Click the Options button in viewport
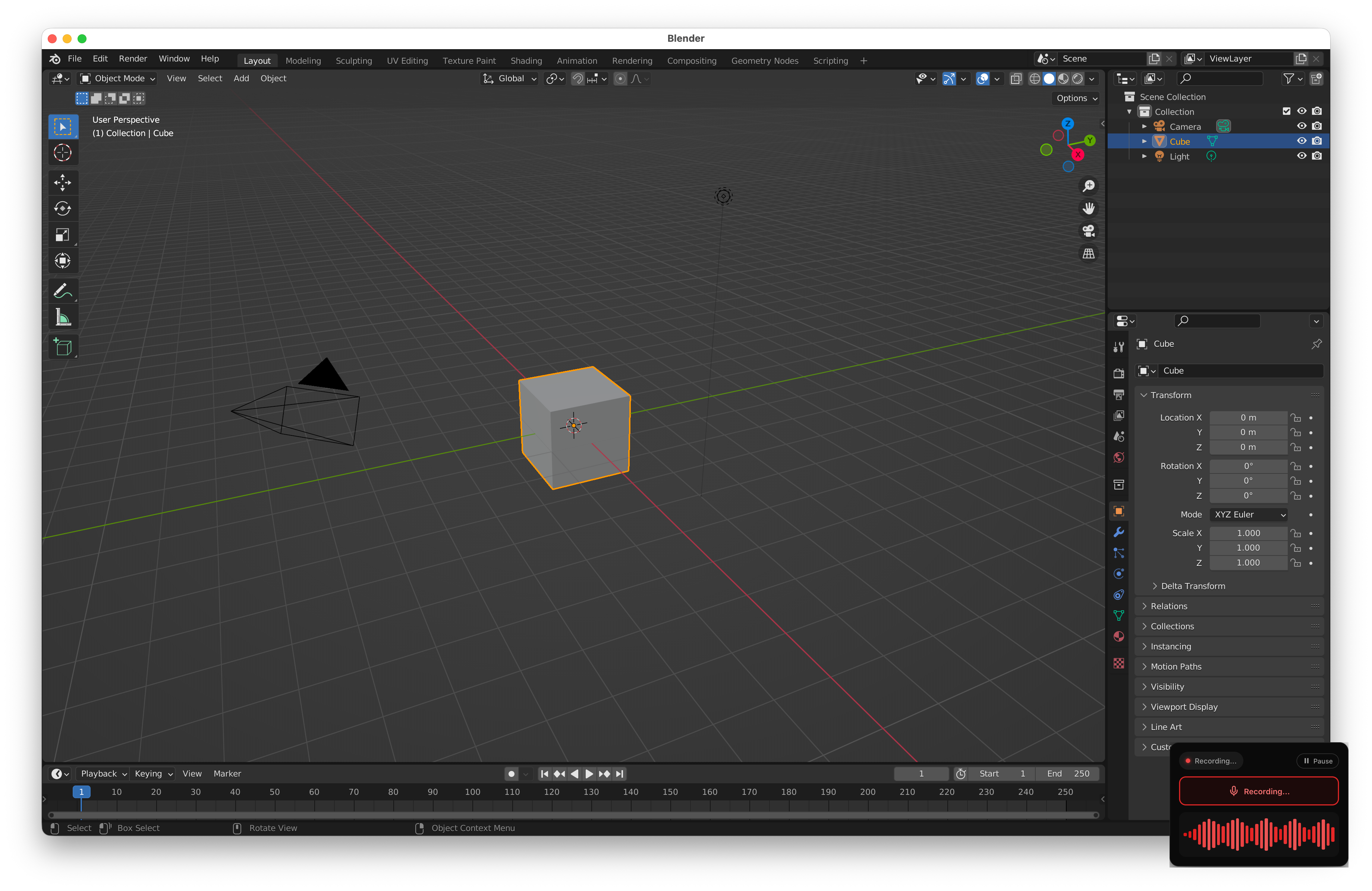This screenshot has height=891, width=1372. tap(1076, 98)
